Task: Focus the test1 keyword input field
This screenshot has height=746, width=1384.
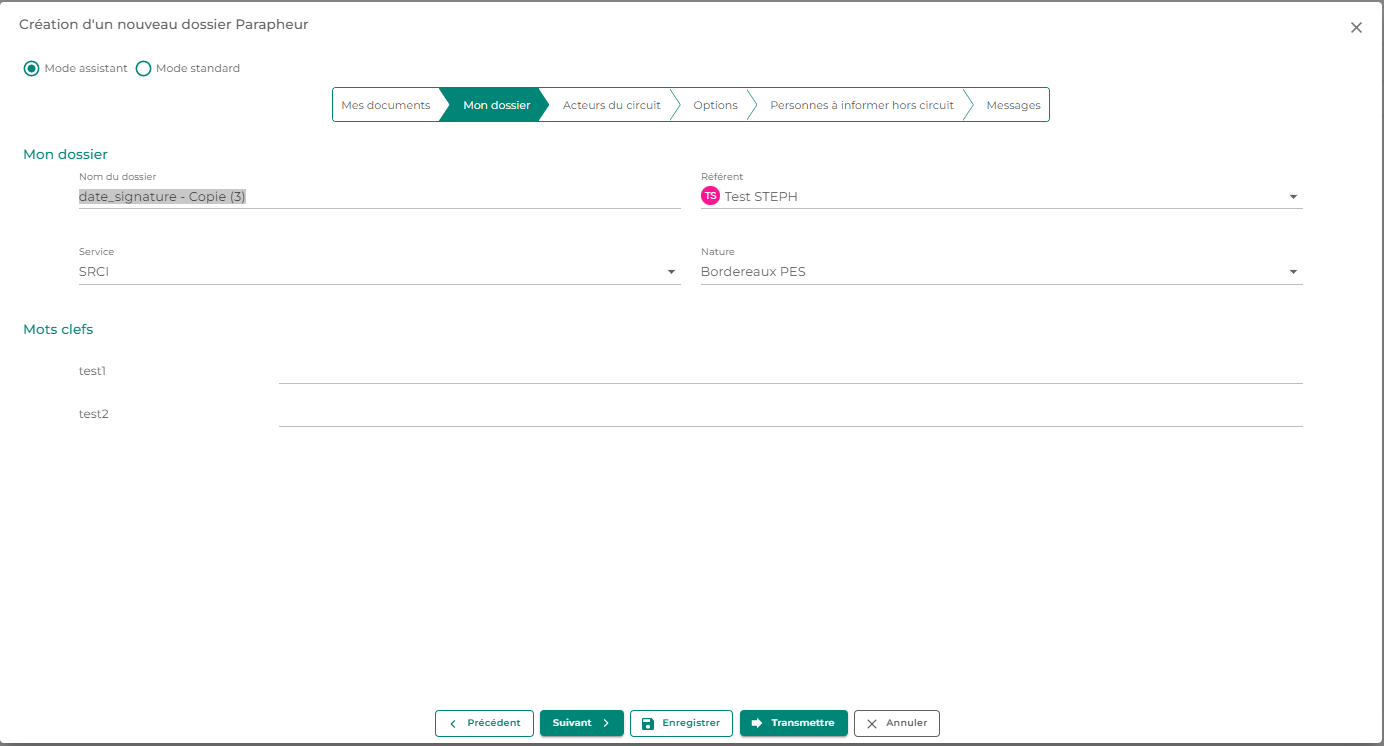Action: coord(790,371)
